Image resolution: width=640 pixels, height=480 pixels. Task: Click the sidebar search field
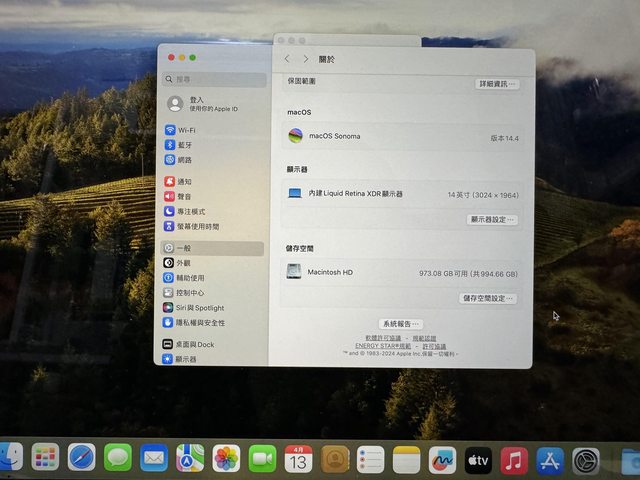coord(214,79)
